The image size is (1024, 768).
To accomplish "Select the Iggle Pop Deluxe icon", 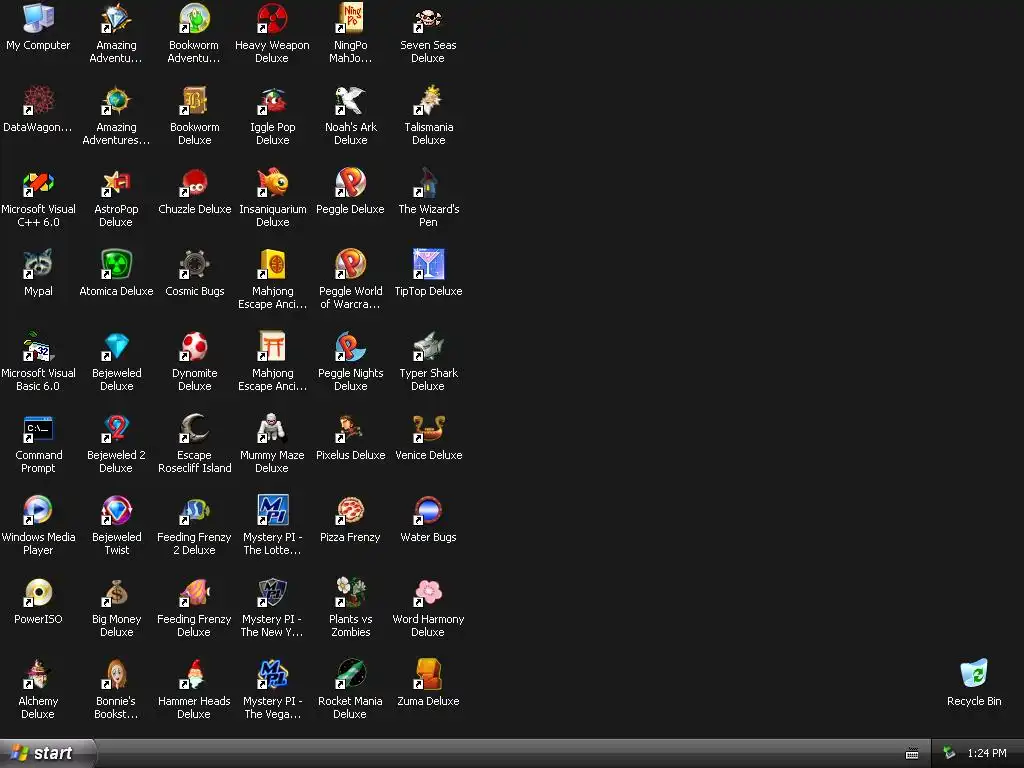I will [x=272, y=100].
